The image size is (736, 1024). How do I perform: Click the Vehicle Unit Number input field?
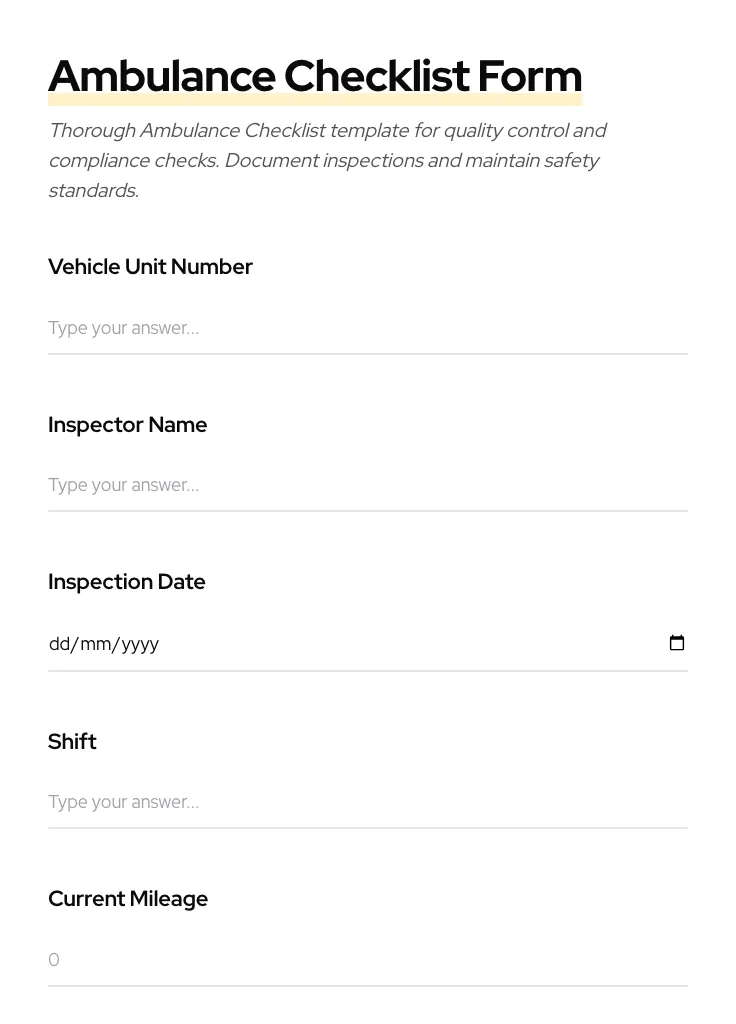tap(300, 328)
